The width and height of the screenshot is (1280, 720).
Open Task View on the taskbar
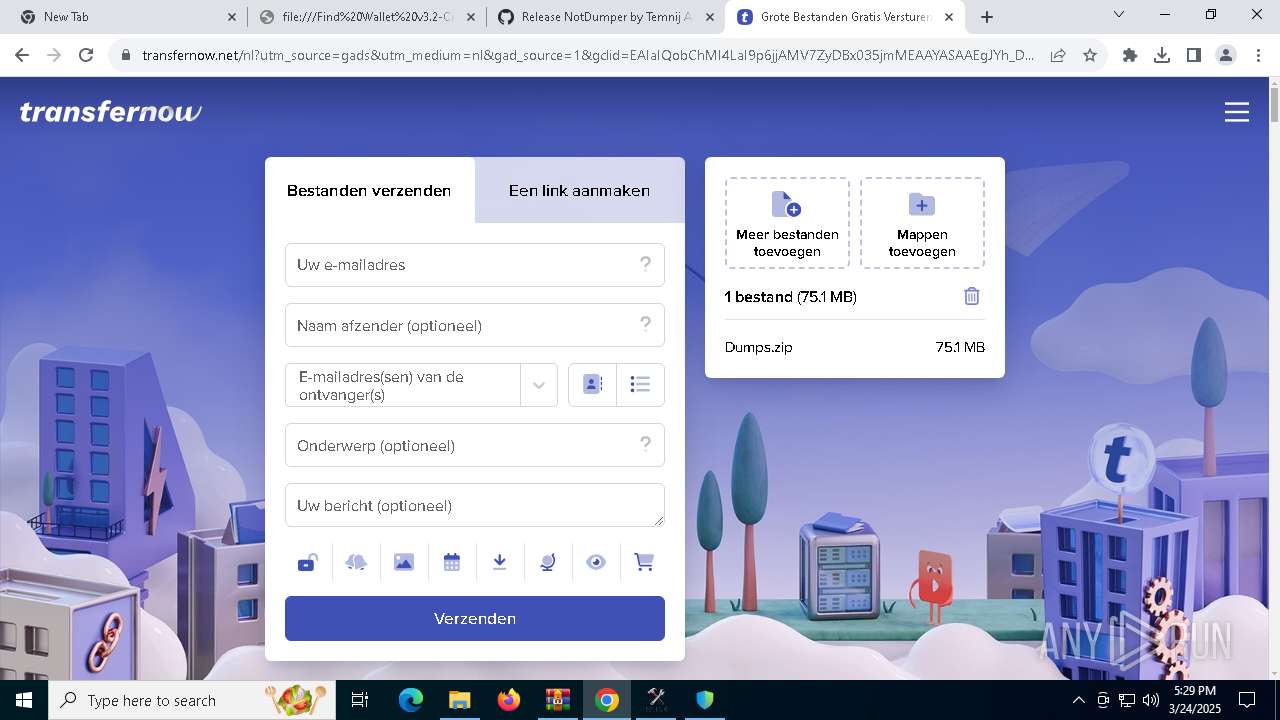360,700
